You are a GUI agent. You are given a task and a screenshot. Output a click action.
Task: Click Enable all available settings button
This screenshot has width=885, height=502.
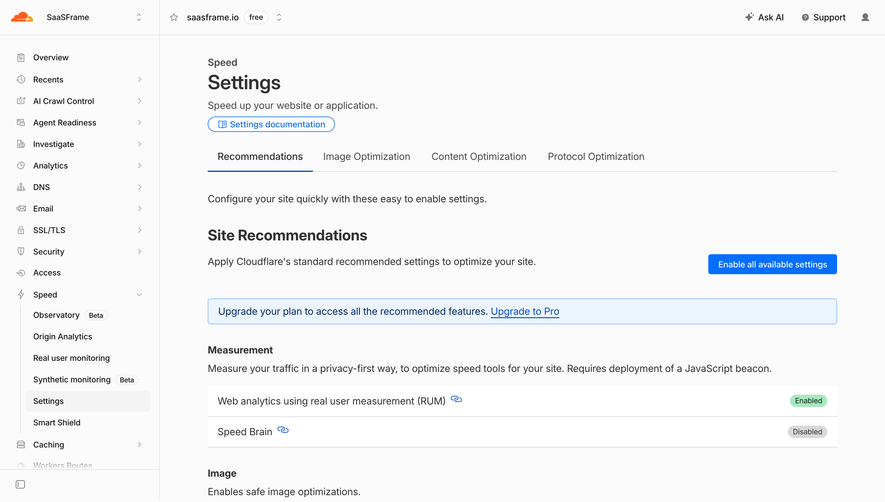(772, 264)
